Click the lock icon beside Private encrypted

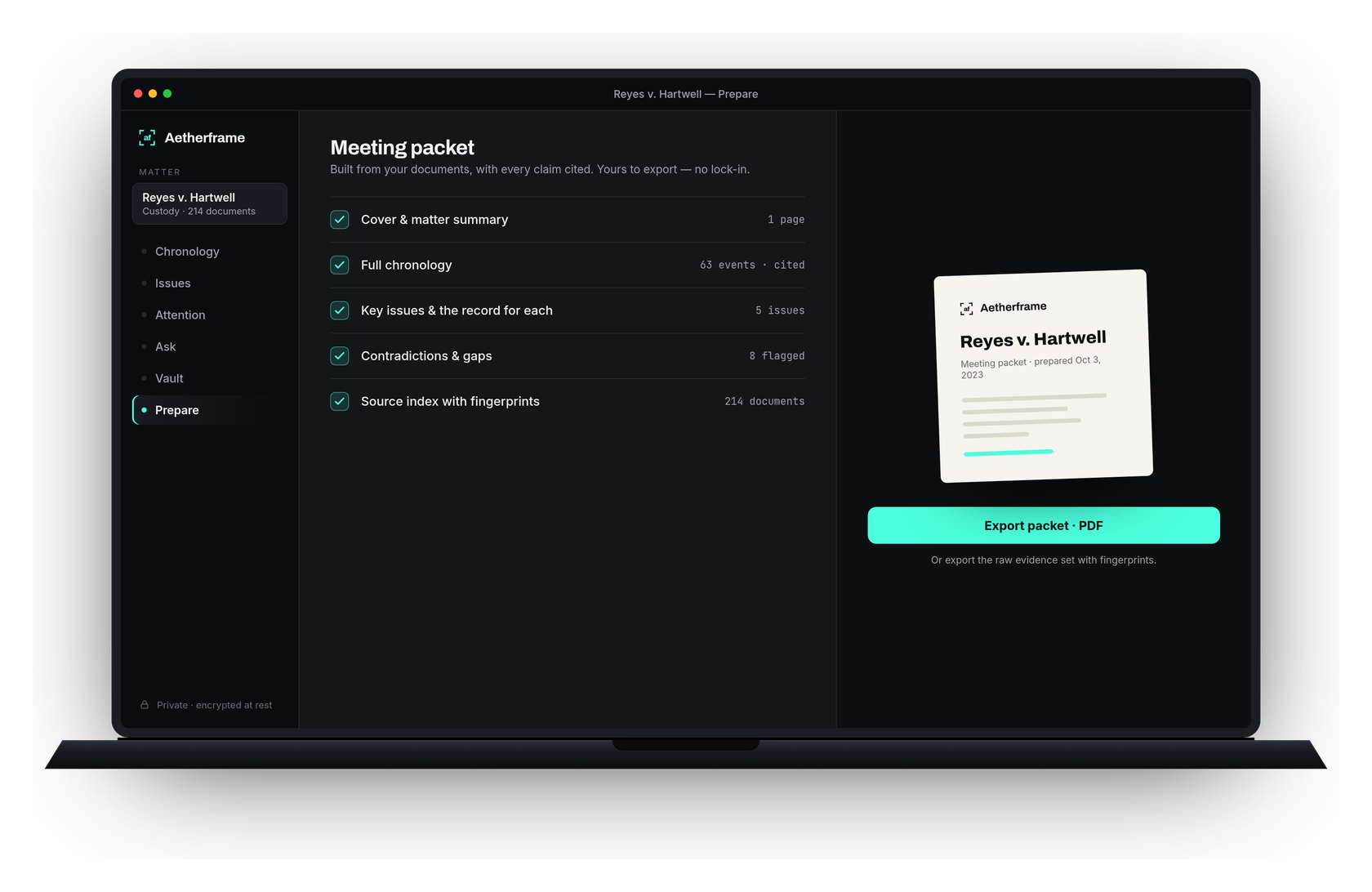tap(145, 705)
